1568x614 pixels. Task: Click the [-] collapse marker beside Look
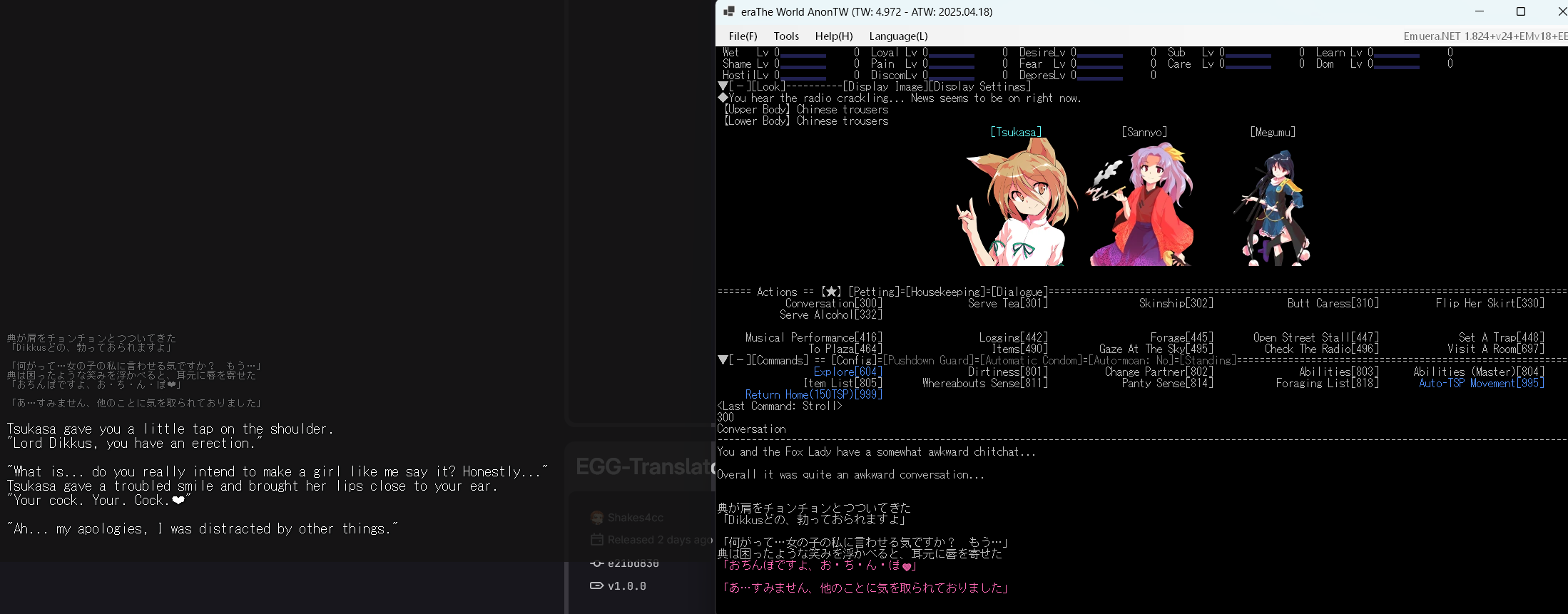(740, 87)
